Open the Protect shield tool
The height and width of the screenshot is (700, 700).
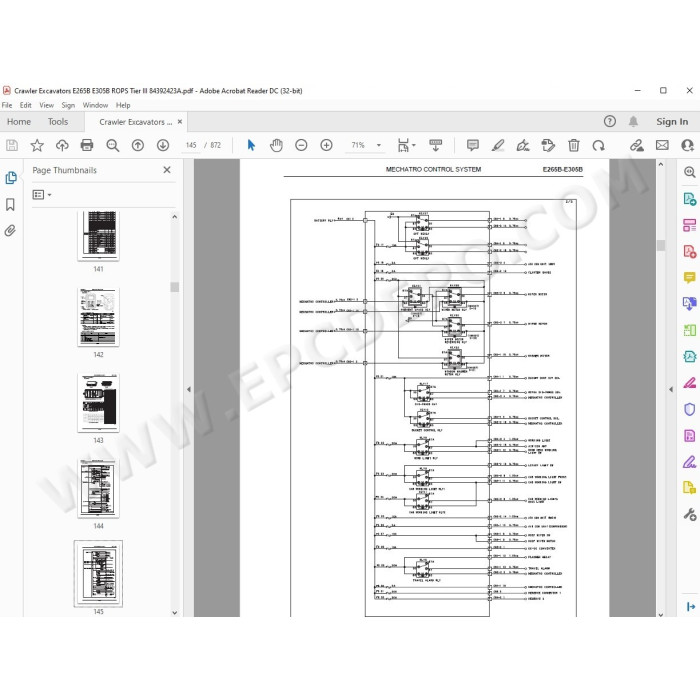[690, 409]
